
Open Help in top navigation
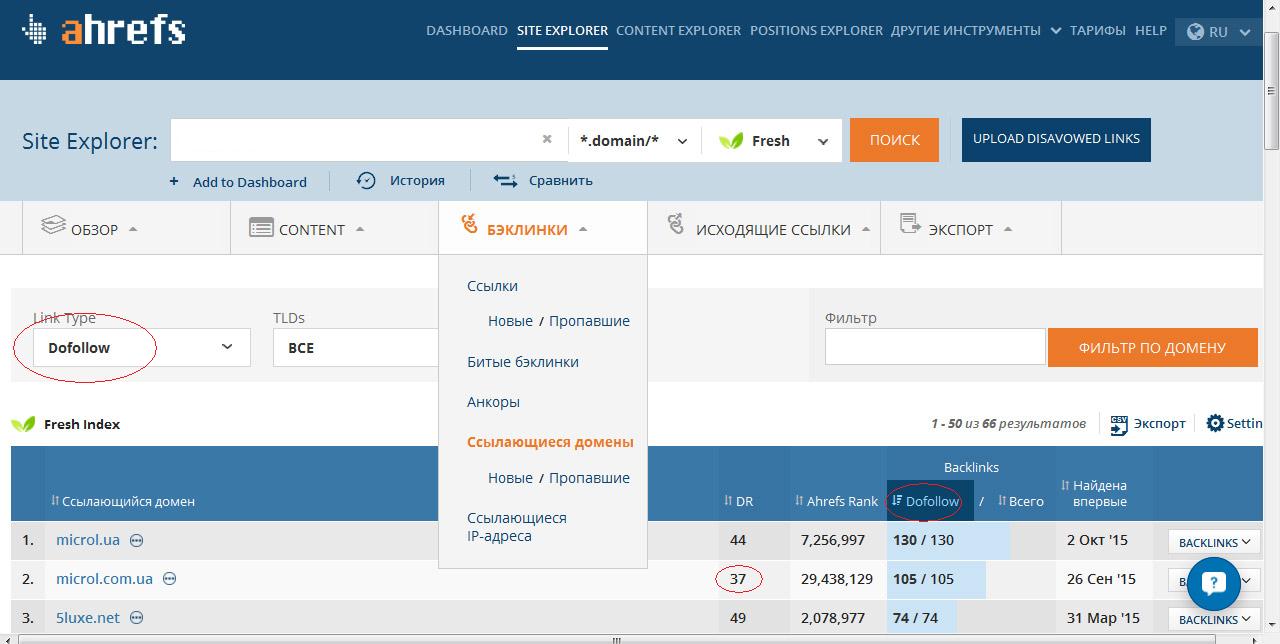point(1150,30)
